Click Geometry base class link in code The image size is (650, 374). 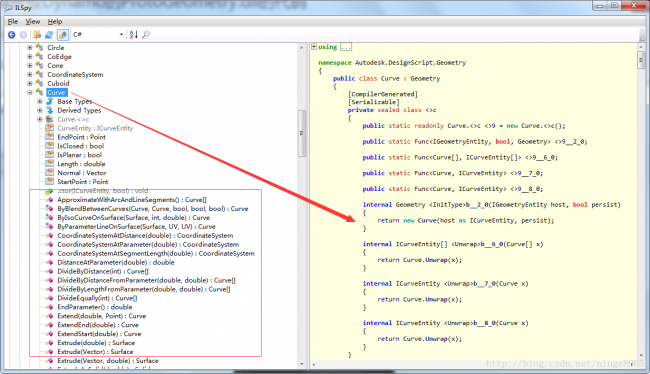coord(425,78)
